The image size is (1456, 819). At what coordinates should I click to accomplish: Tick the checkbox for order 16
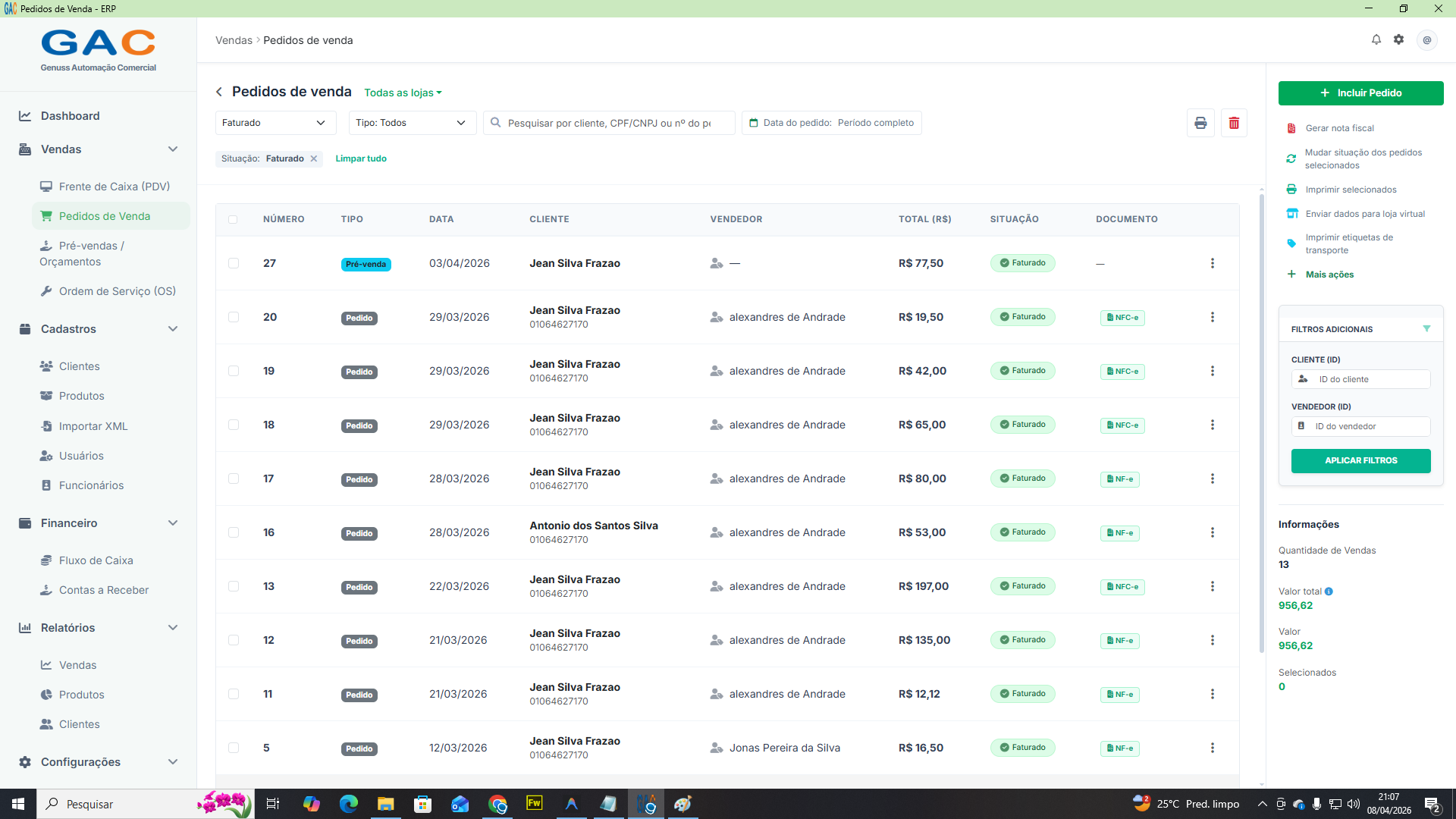tap(234, 532)
